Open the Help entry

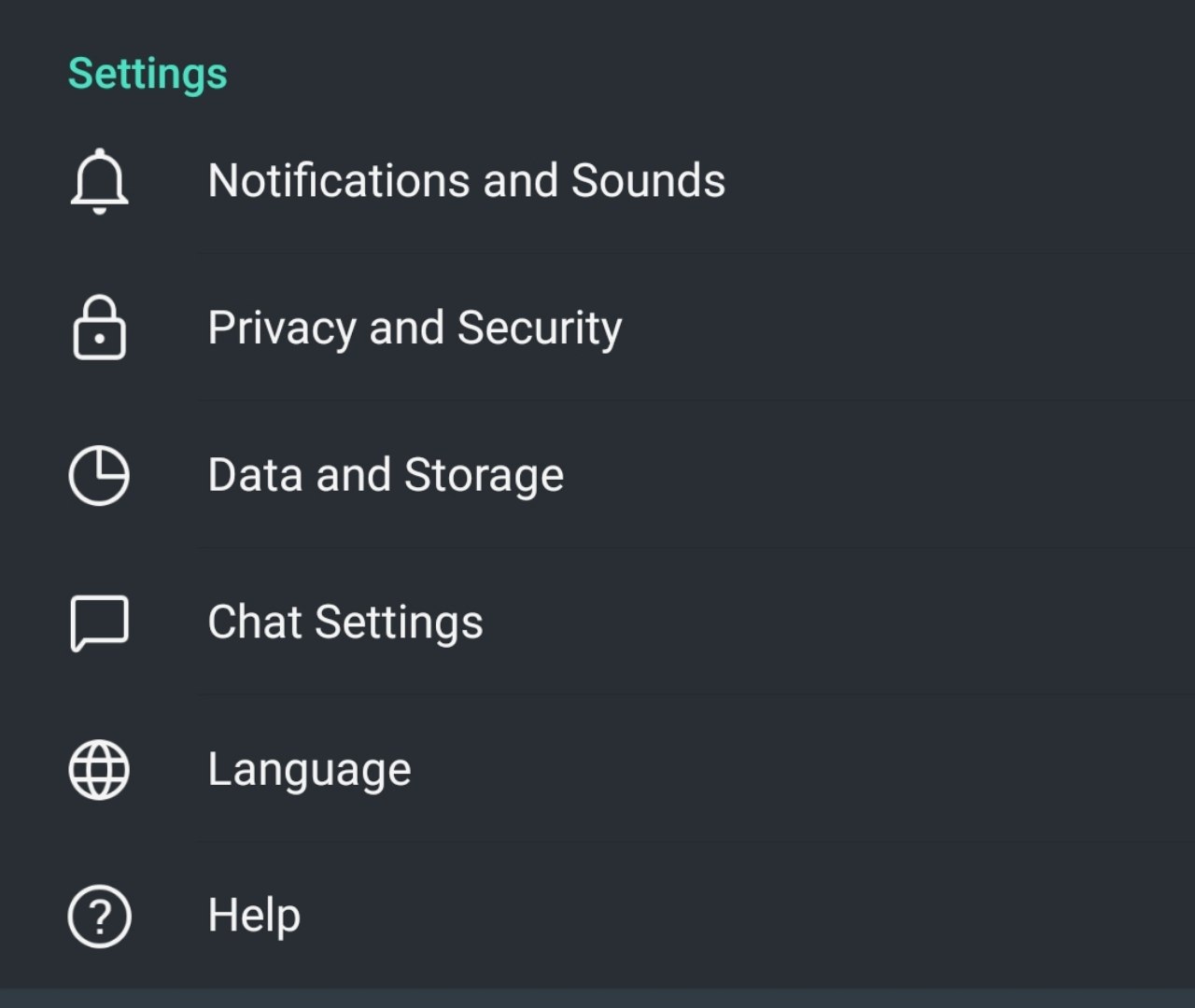[597, 916]
